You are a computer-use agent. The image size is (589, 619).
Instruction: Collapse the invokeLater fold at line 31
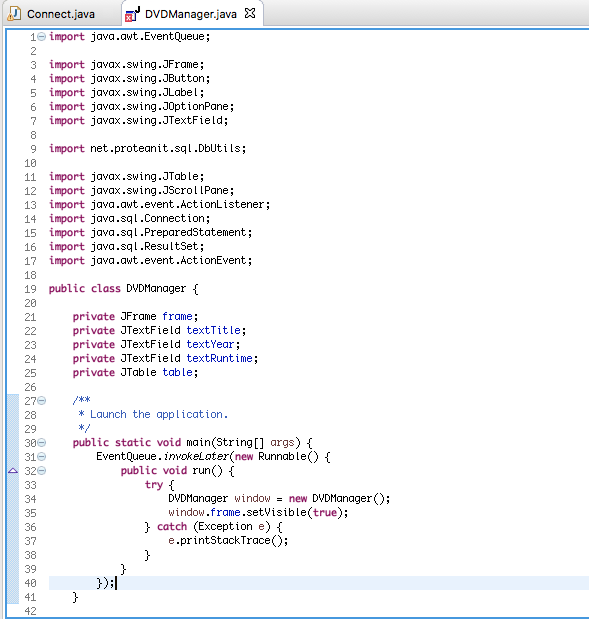click(41, 457)
